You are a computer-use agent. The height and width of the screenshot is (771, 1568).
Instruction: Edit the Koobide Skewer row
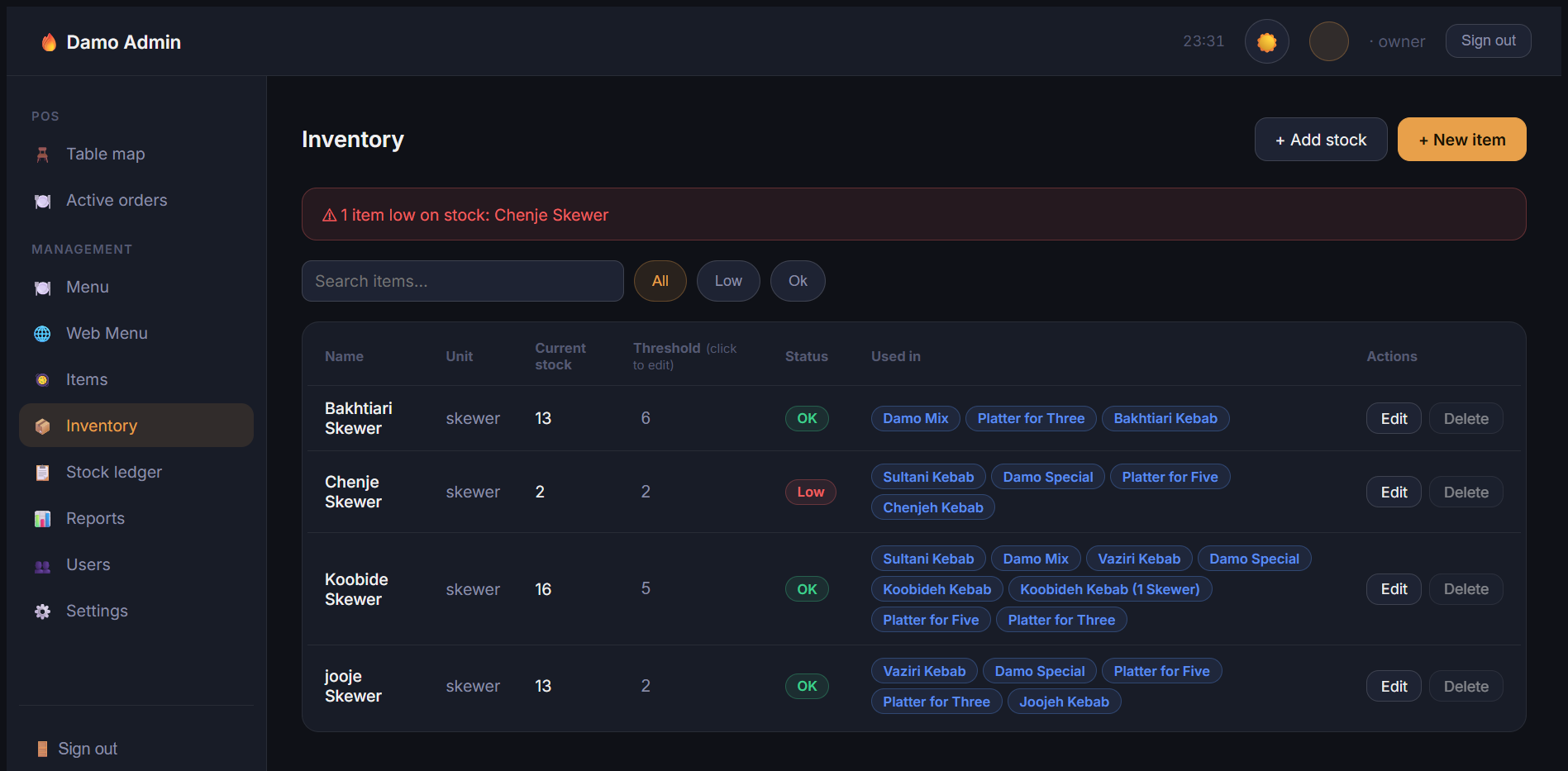1393,589
